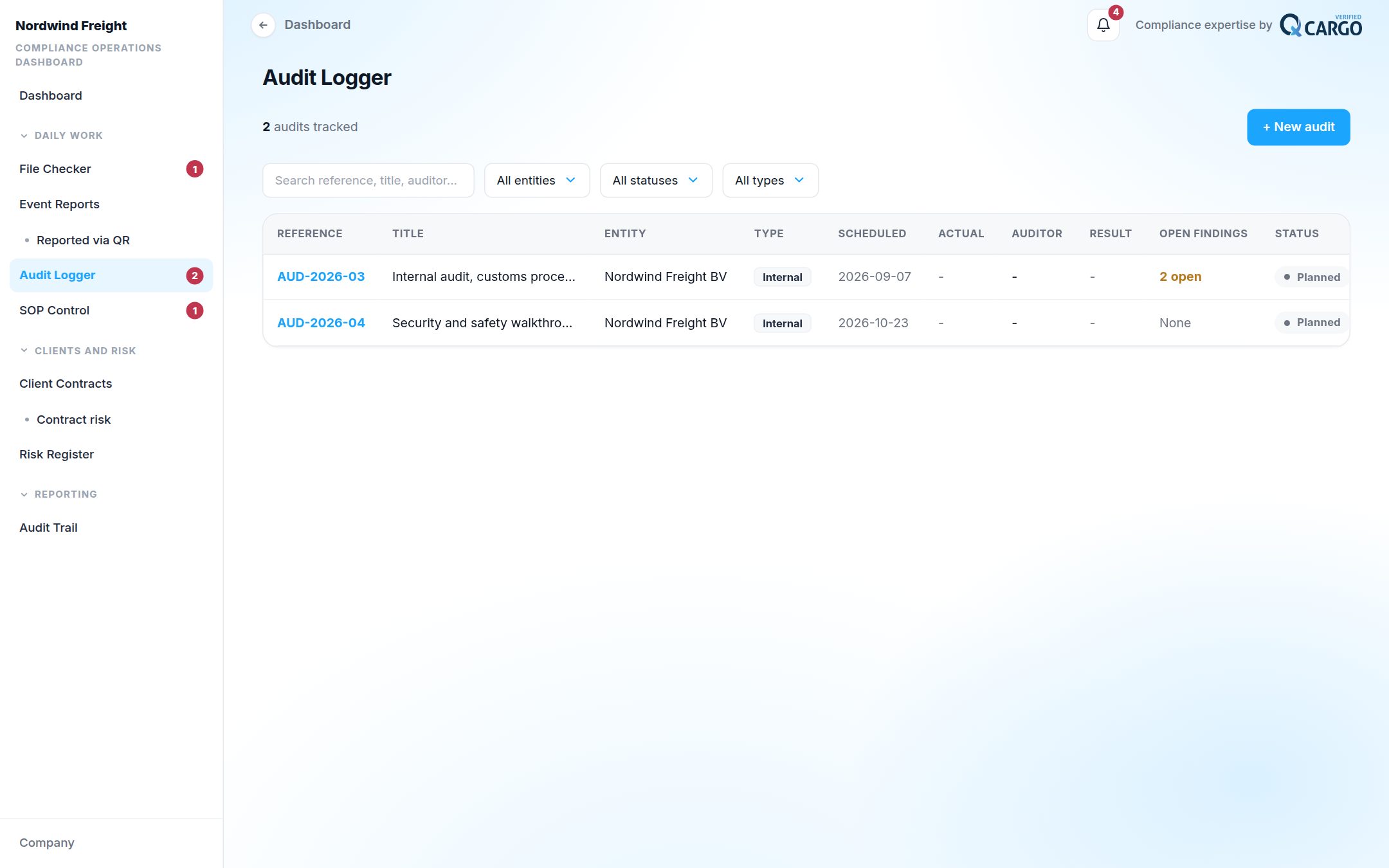Click the Scheduled column header

[x=872, y=233]
